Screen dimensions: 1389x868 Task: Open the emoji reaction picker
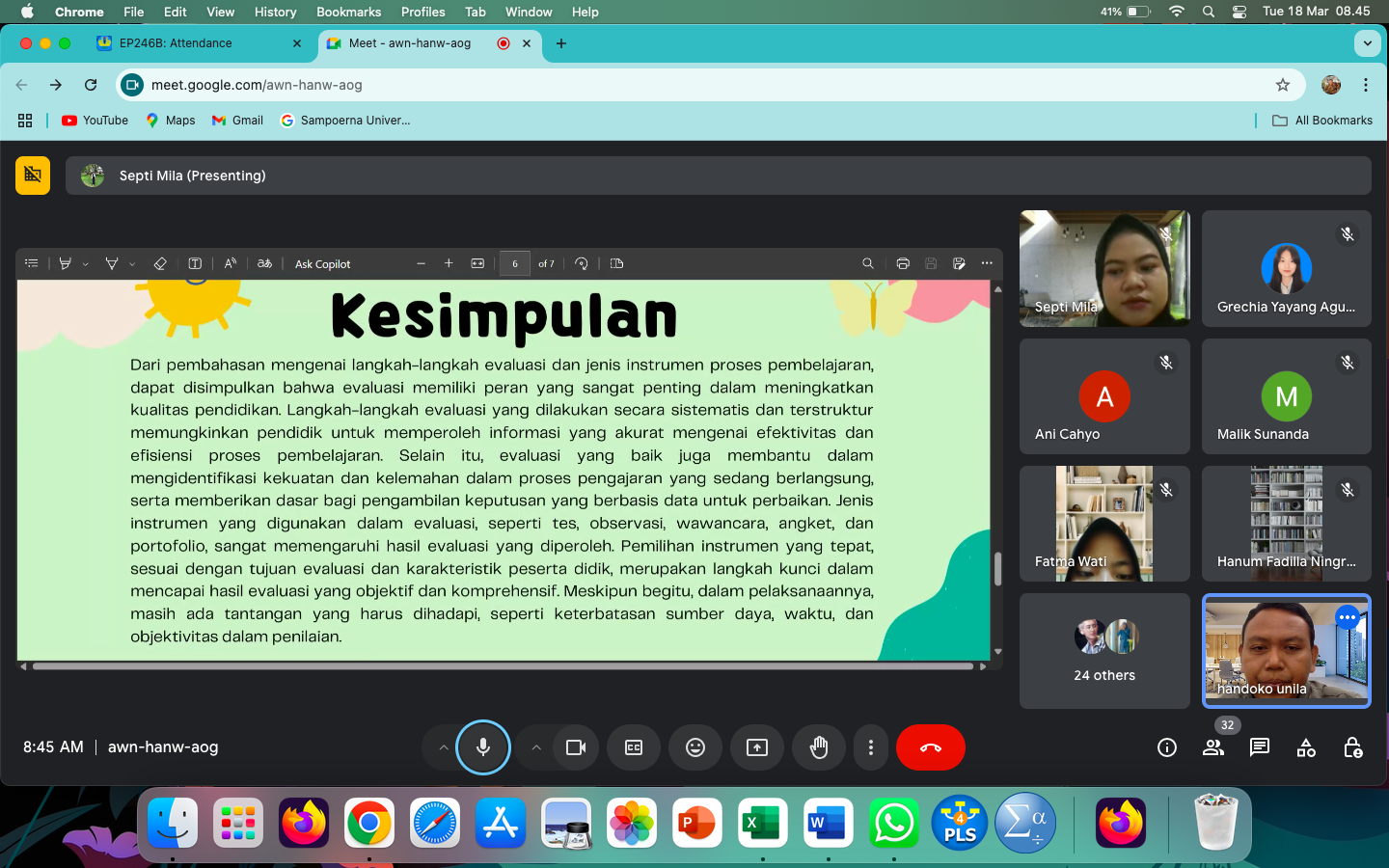pyautogui.click(x=695, y=747)
